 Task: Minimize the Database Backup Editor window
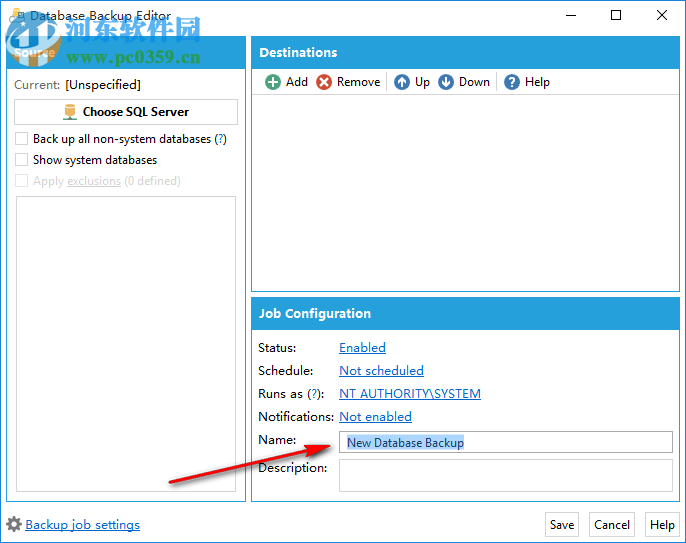(570, 15)
